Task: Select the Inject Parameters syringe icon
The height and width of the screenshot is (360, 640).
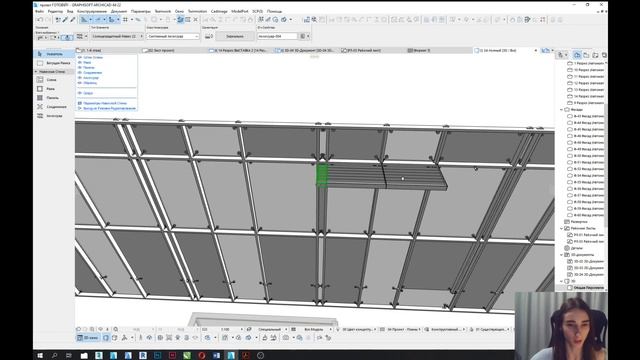Action: [x=73, y=20]
